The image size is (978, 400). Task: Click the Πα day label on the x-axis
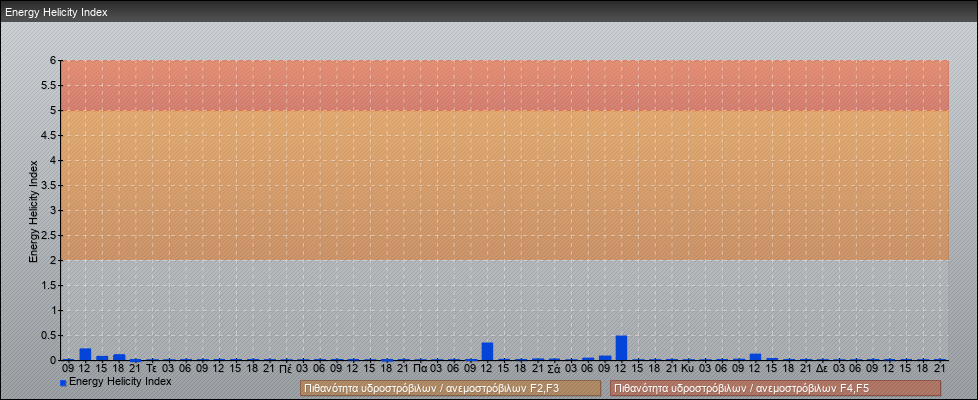point(420,369)
